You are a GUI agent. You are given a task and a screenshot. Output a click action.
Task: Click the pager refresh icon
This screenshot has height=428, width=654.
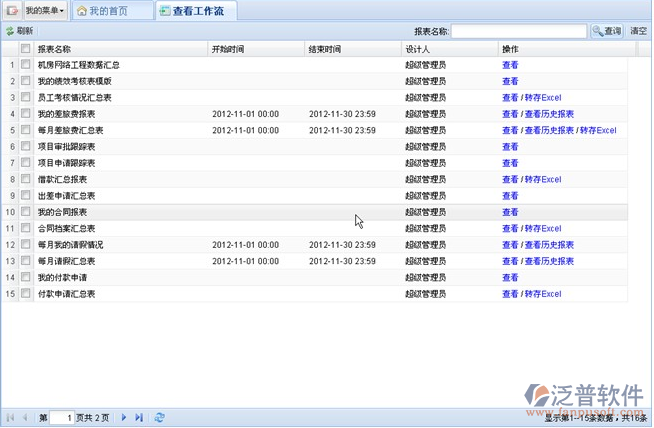[160, 417]
